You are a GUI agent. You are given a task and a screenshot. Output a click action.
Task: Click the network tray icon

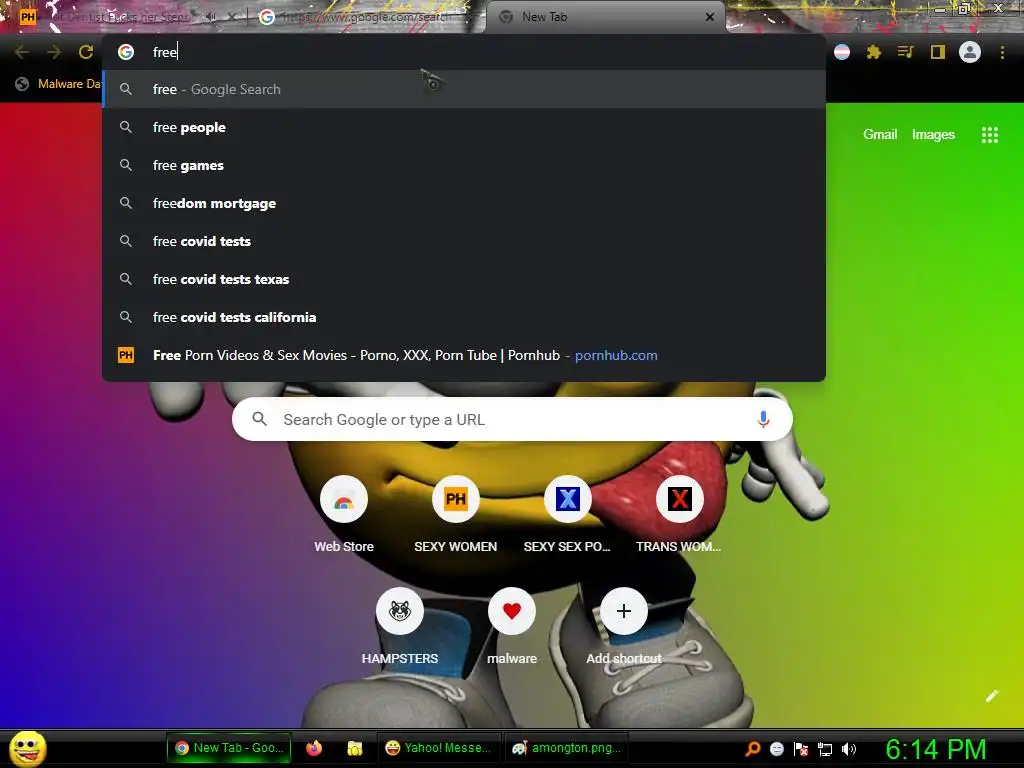pyautogui.click(x=825, y=749)
